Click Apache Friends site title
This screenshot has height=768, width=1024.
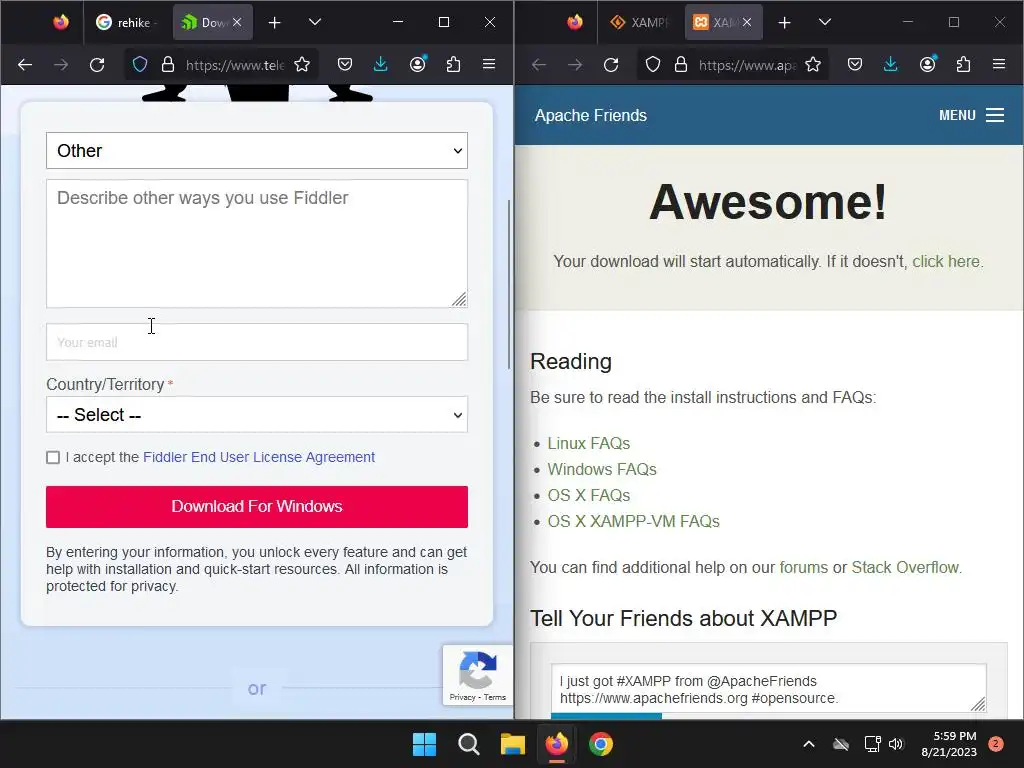[590, 116]
